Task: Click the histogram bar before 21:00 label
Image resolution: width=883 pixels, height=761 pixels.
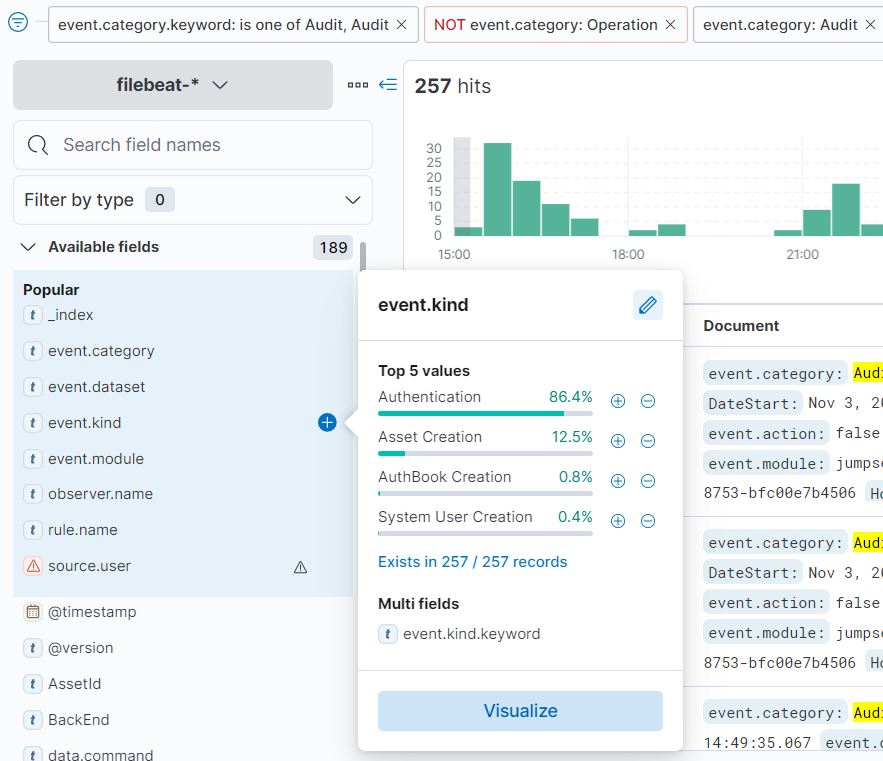Action: tap(787, 233)
